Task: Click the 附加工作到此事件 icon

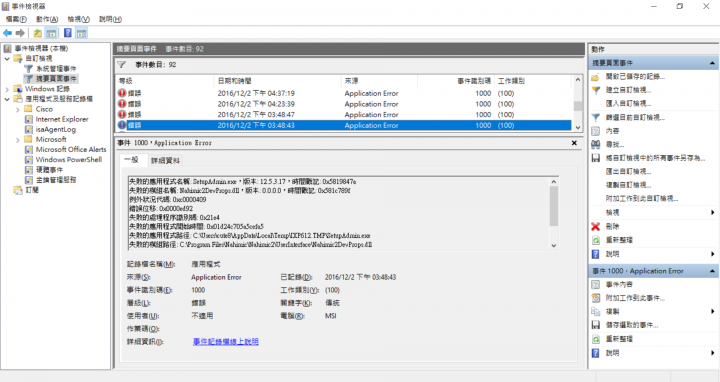Action: point(596,298)
